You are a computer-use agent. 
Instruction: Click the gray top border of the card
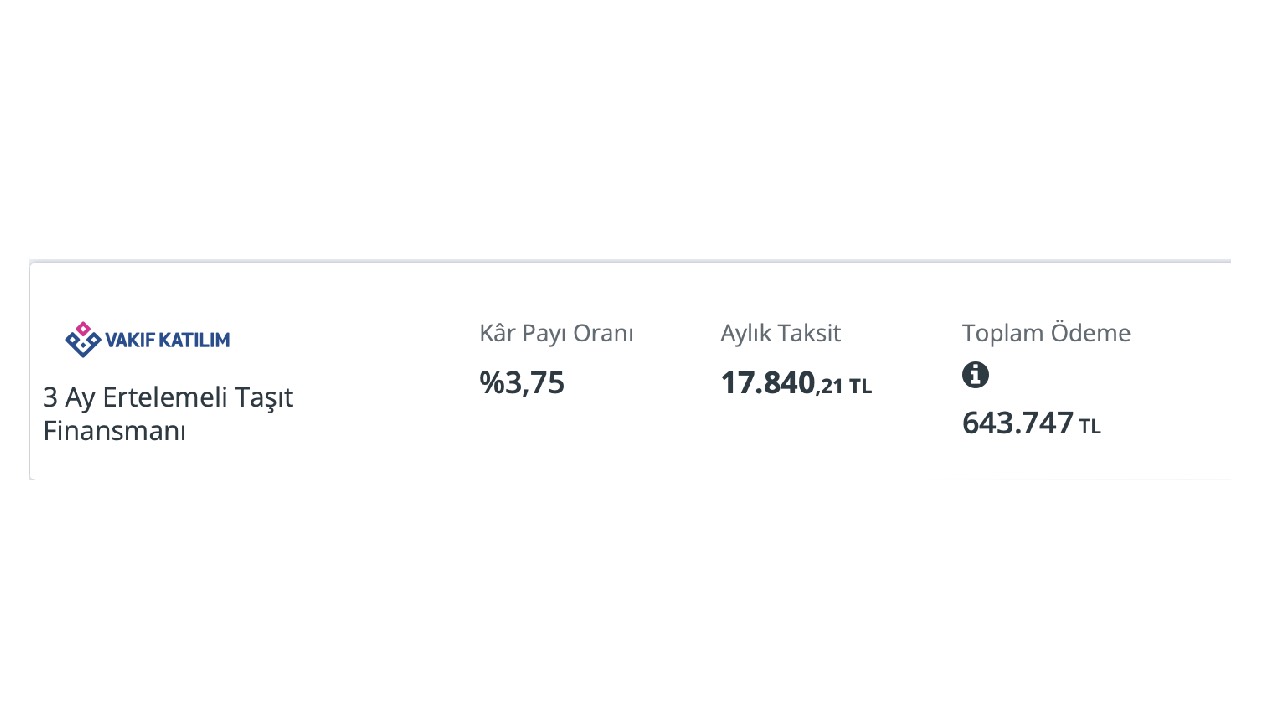click(630, 261)
